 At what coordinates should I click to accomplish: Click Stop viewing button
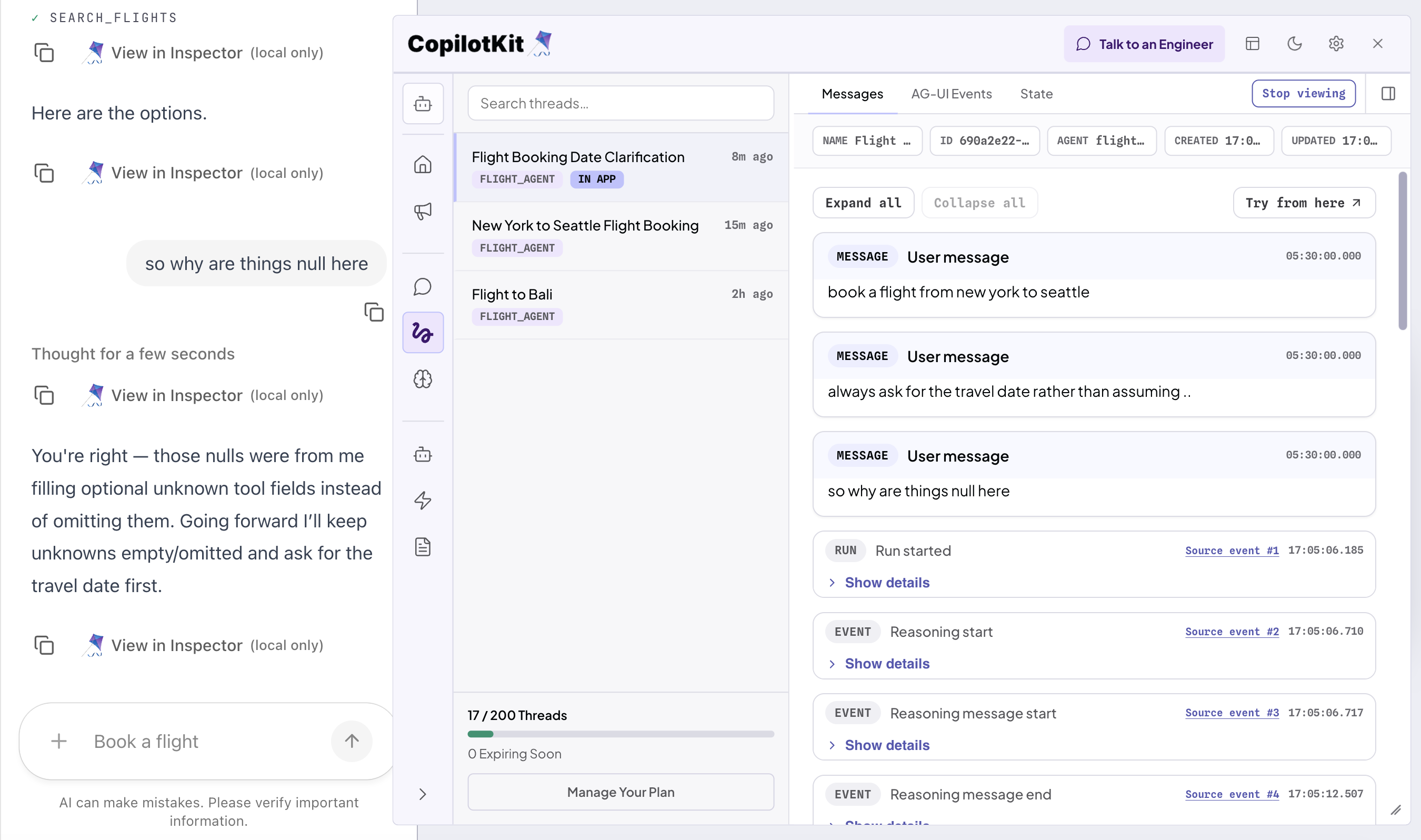coord(1304,93)
